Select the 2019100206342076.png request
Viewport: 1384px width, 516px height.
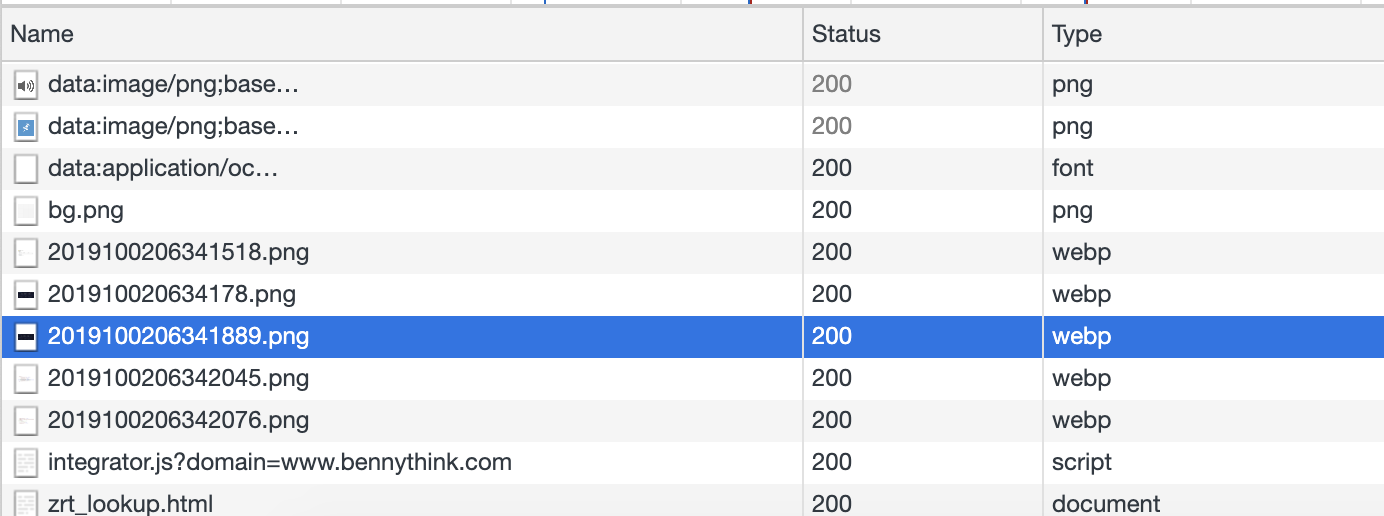pos(178,421)
